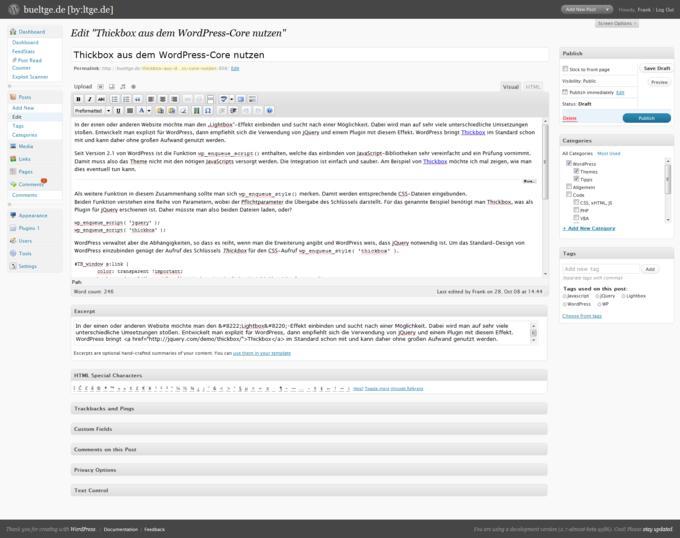Screen dimensions: 680x538
Task: Select the text color A button
Action: point(141,111)
